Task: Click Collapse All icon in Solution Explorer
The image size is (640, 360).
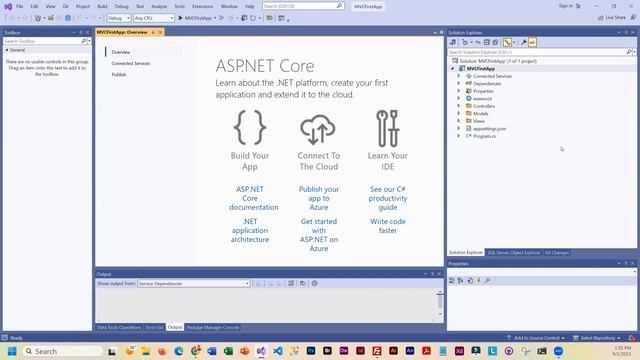Action: point(487,42)
